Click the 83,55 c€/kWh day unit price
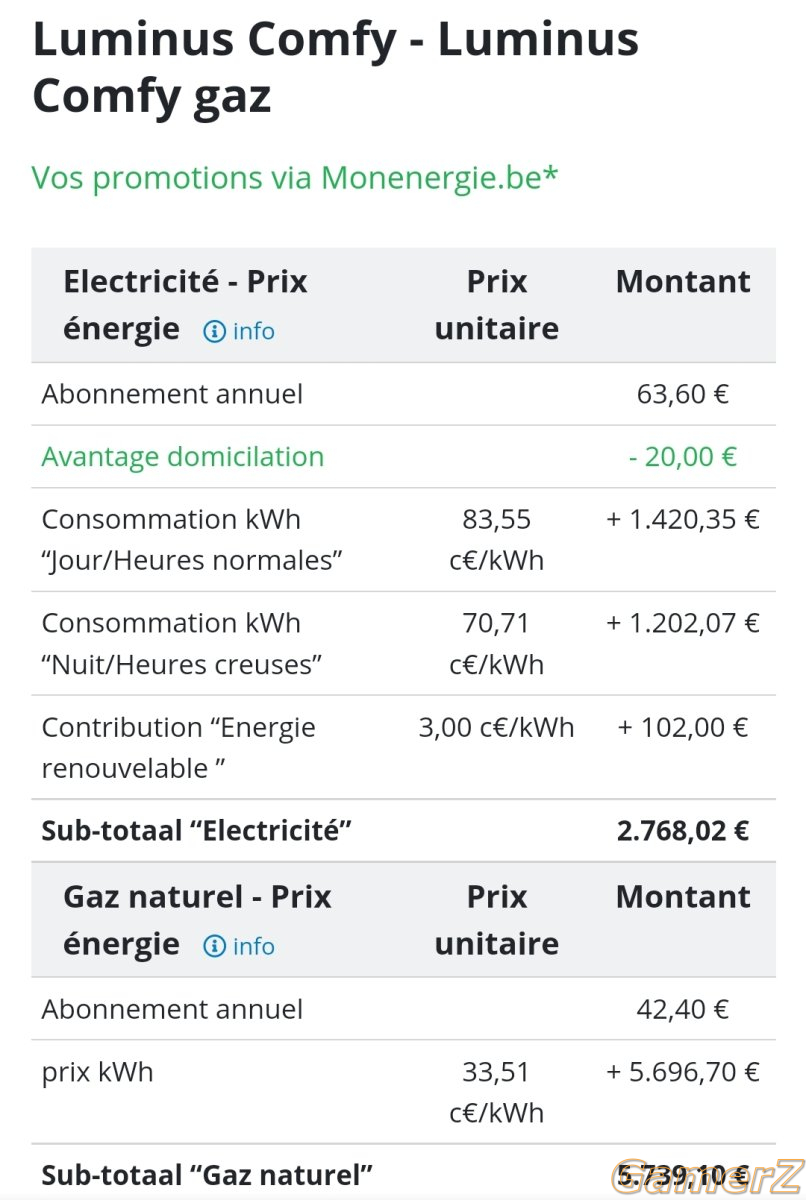 click(x=497, y=540)
